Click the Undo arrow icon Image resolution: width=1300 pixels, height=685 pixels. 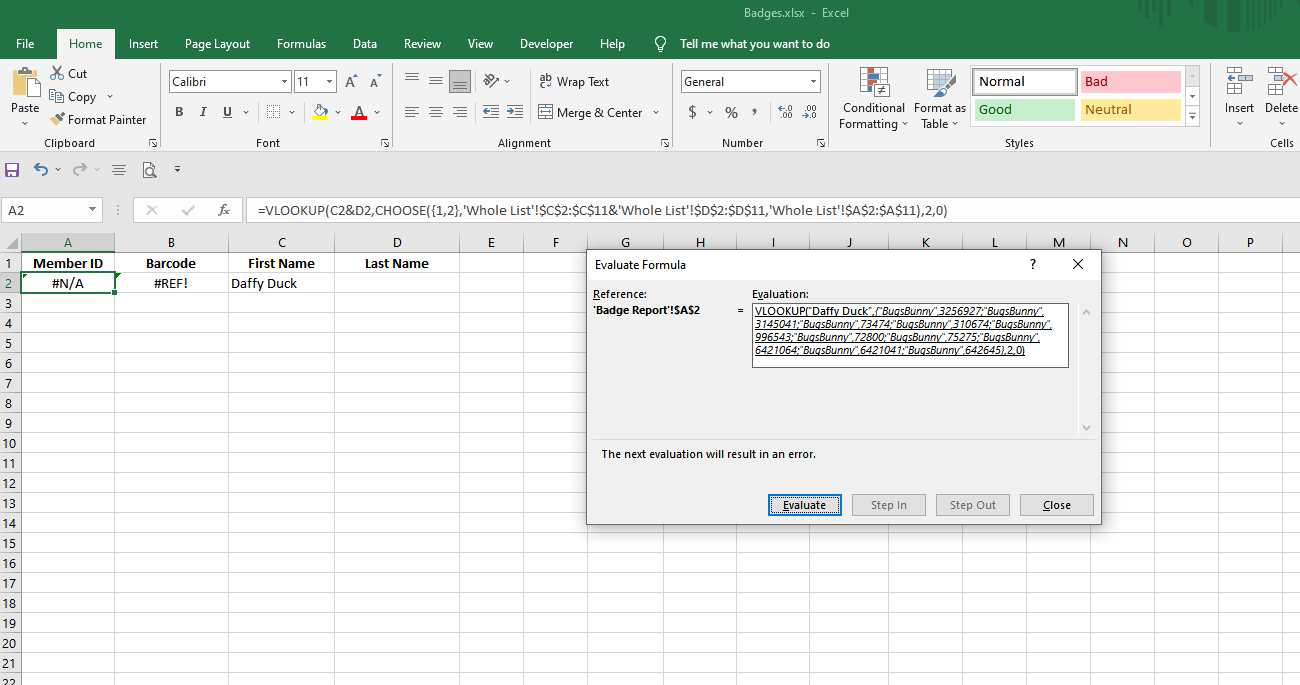point(40,170)
